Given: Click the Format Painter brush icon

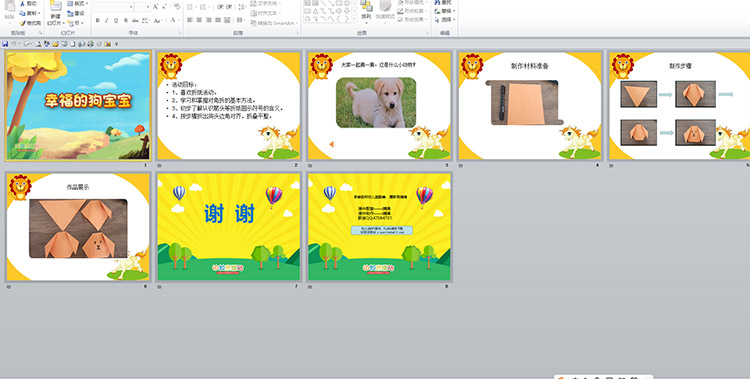Looking at the screenshot, I should (22, 23).
